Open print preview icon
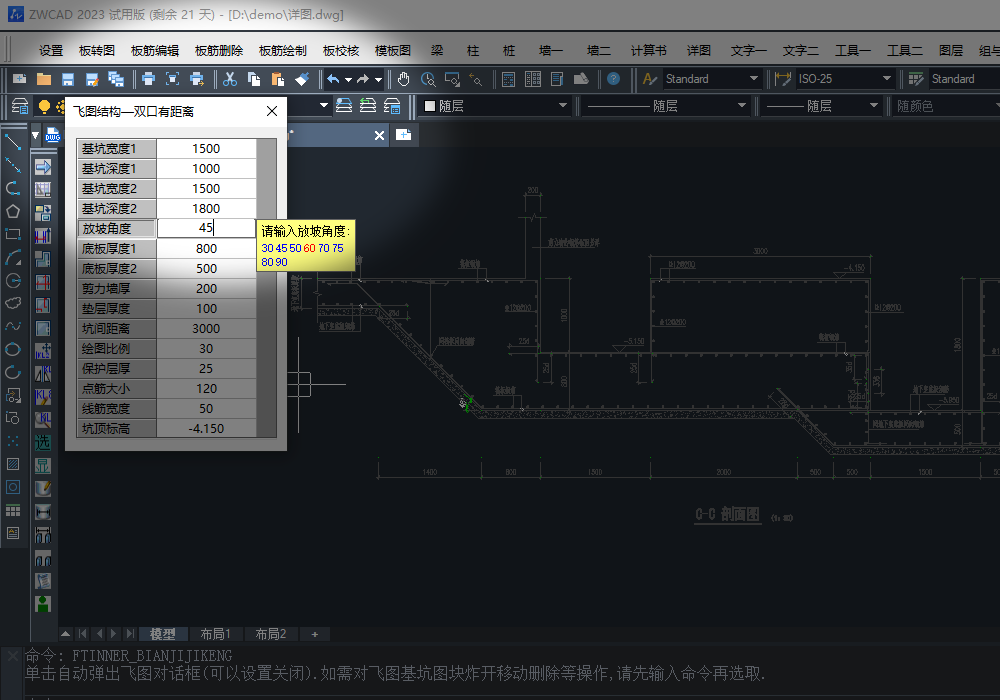 [x=173, y=79]
